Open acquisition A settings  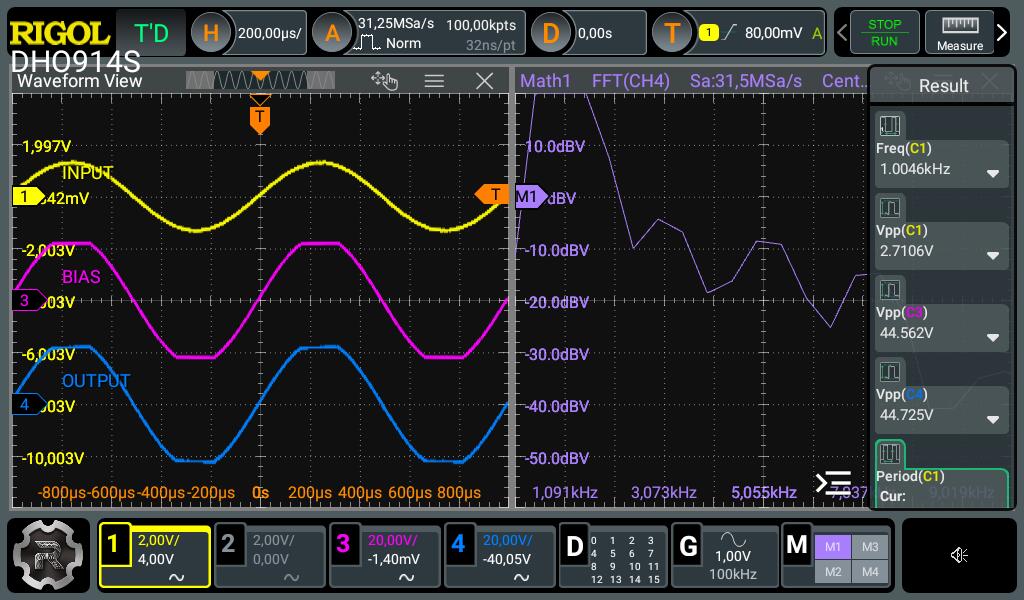(332, 33)
